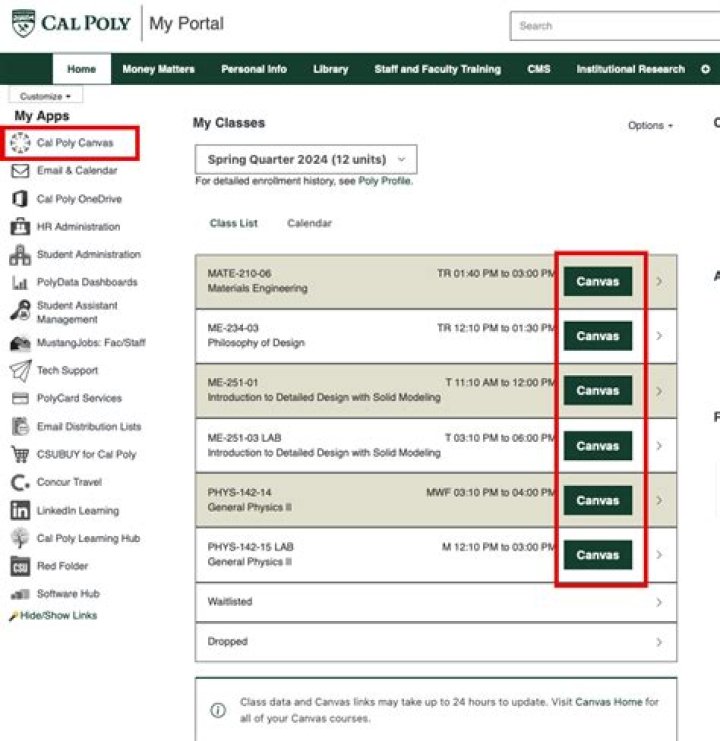This screenshot has width=720, height=741.
Task: Click the Hide/Show Links key icon
Action: click(14, 616)
